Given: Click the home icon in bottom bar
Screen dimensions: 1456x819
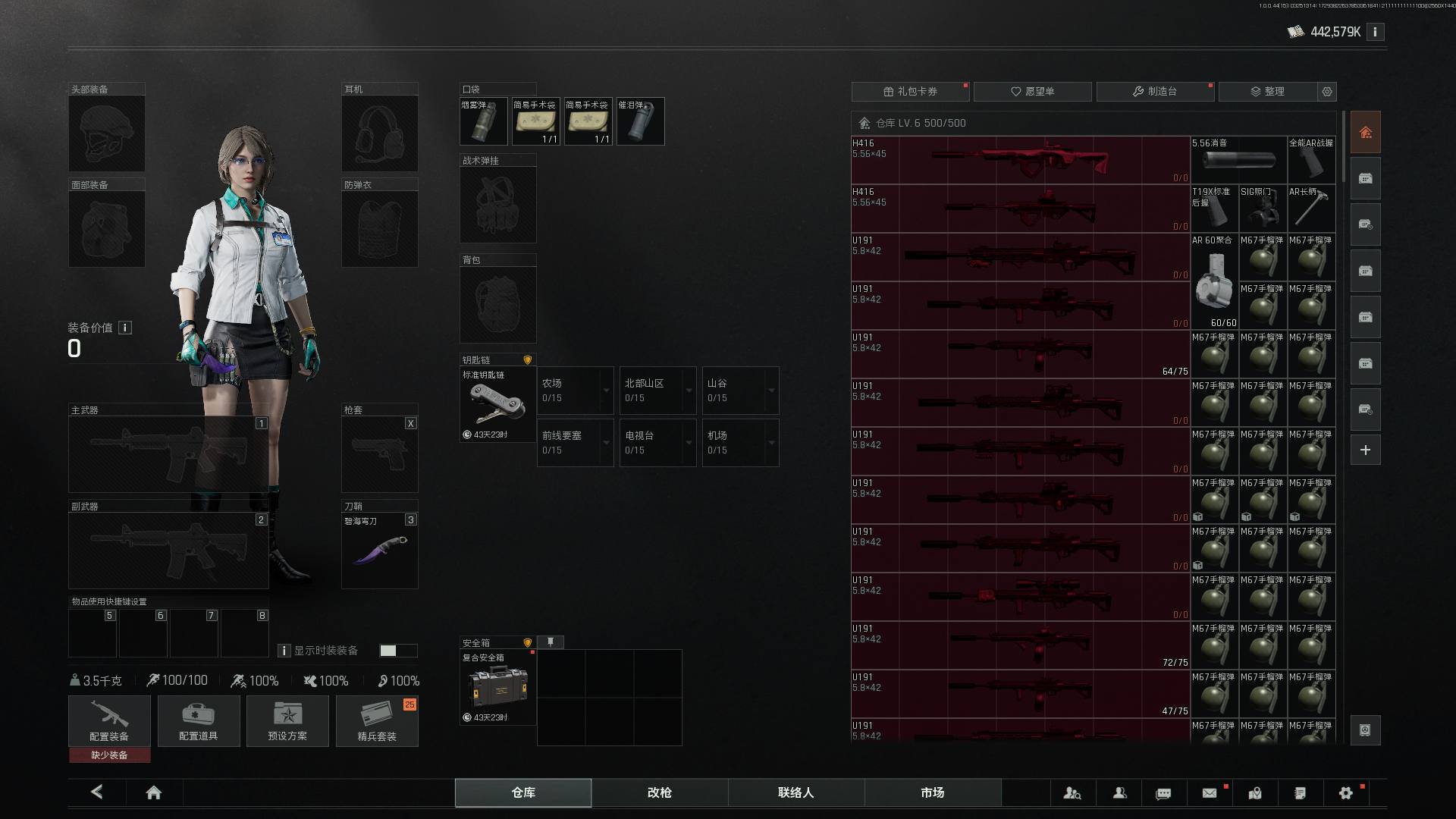Looking at the screenshot, I should point(153,792).
